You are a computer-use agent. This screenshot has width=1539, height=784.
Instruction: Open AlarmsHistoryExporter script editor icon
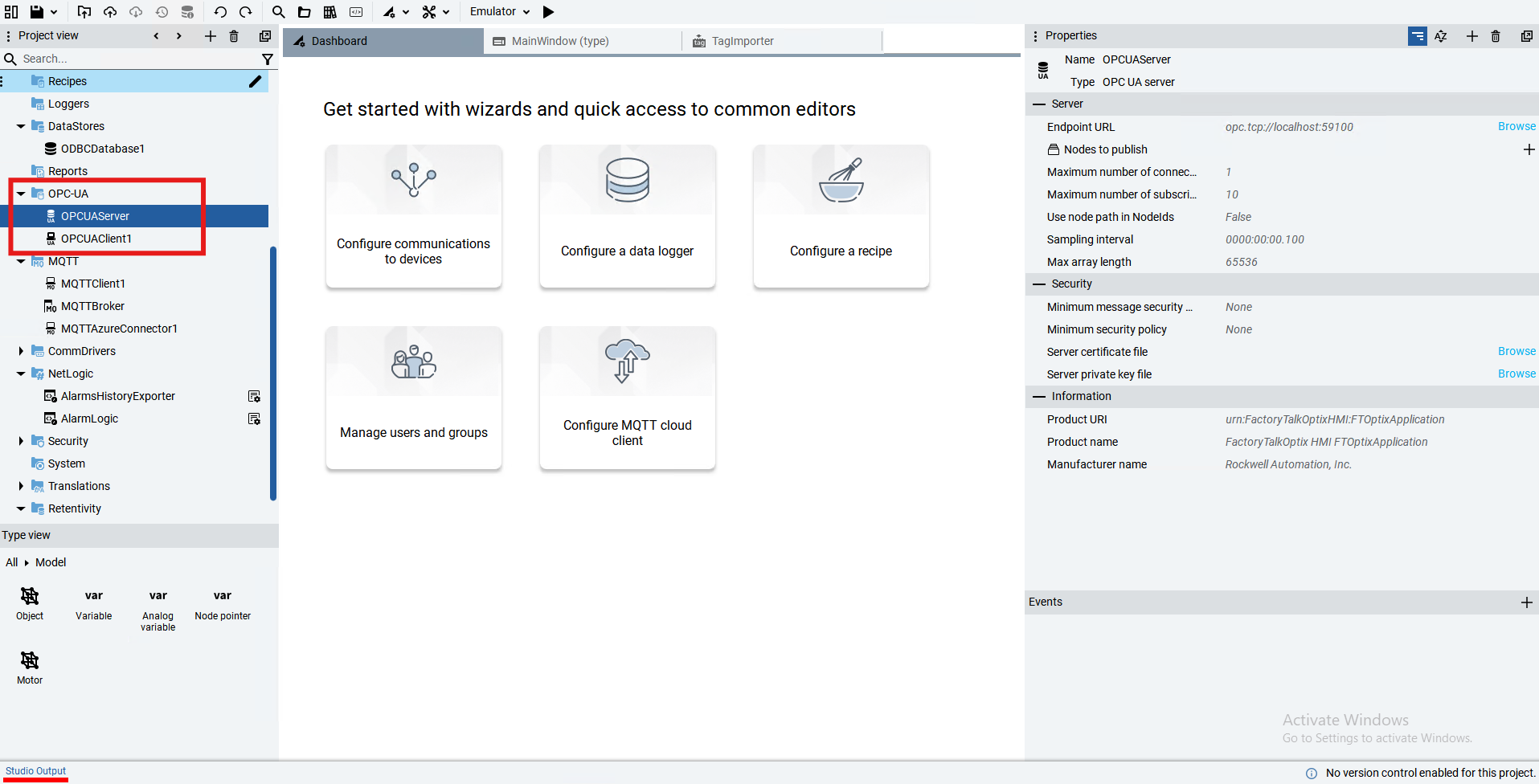click(254, 396)
